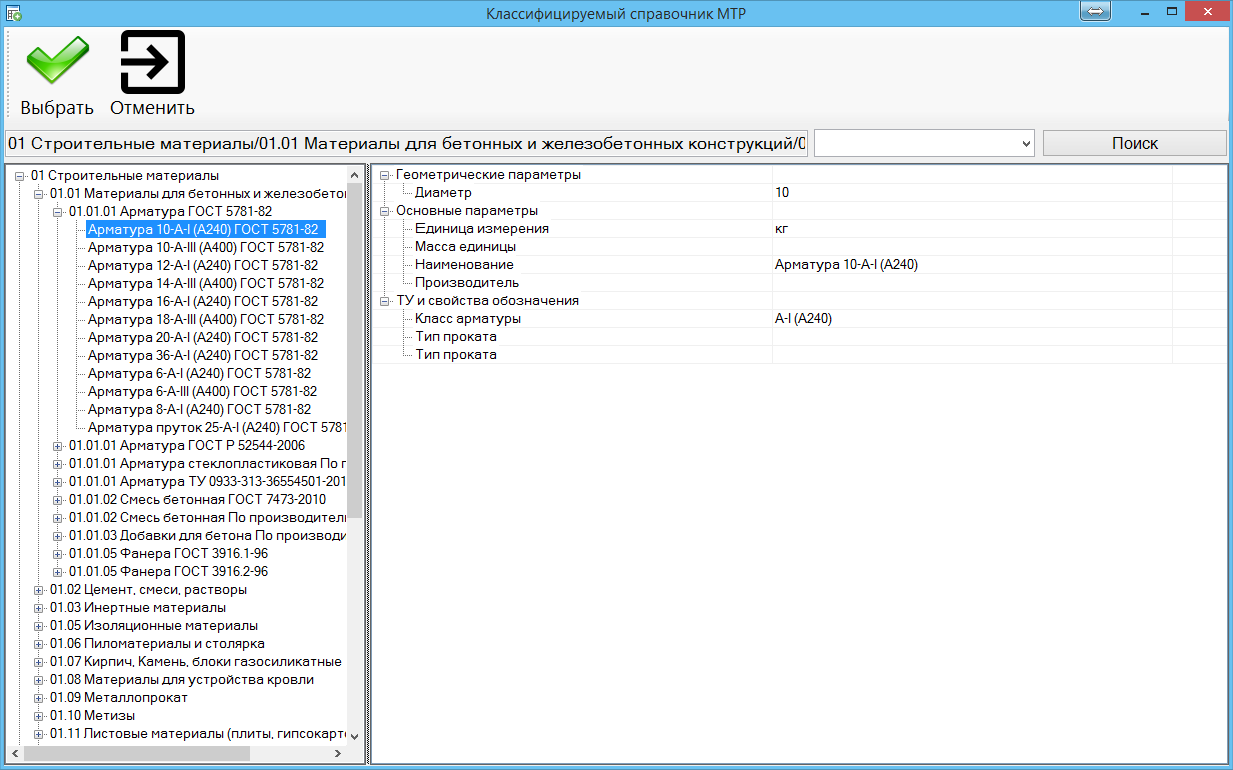Expand 01.03 Инертные материалы node

coord(39,608)
